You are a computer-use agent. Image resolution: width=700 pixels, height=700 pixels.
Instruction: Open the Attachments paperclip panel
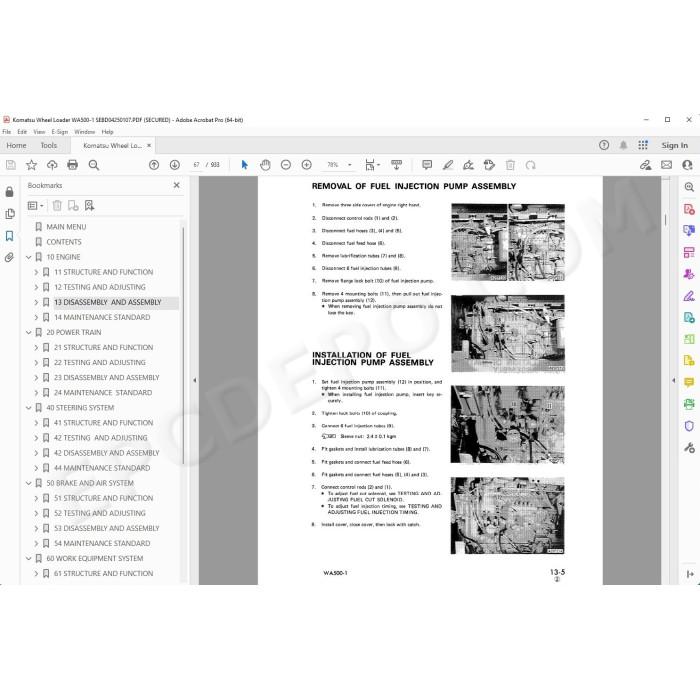click(x=9, y=257)
